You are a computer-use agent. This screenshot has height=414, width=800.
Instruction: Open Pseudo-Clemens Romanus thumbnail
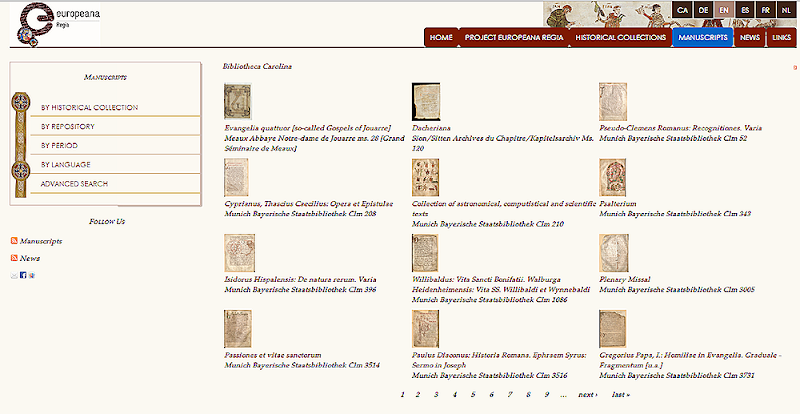click(x=613, y=102)
